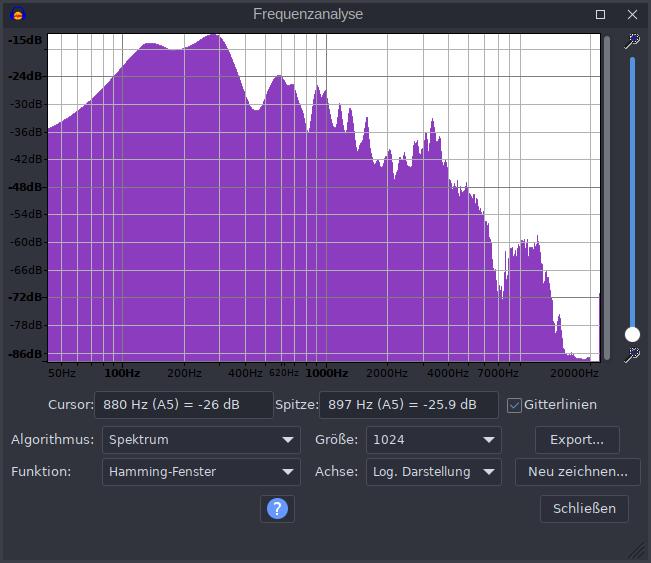Open the Größe 1024 dropdown
This screenshot has height=563, width=651.
(434, 440)
